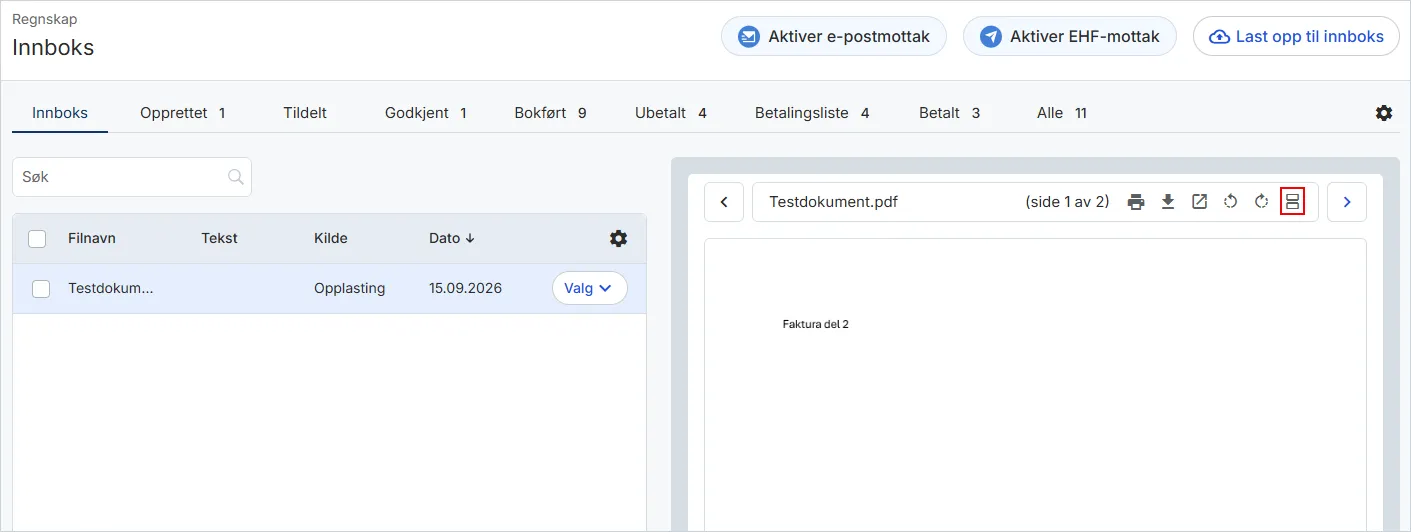
Task: Open the Betalingsliste tab
Action: click(x=812, y=113)
